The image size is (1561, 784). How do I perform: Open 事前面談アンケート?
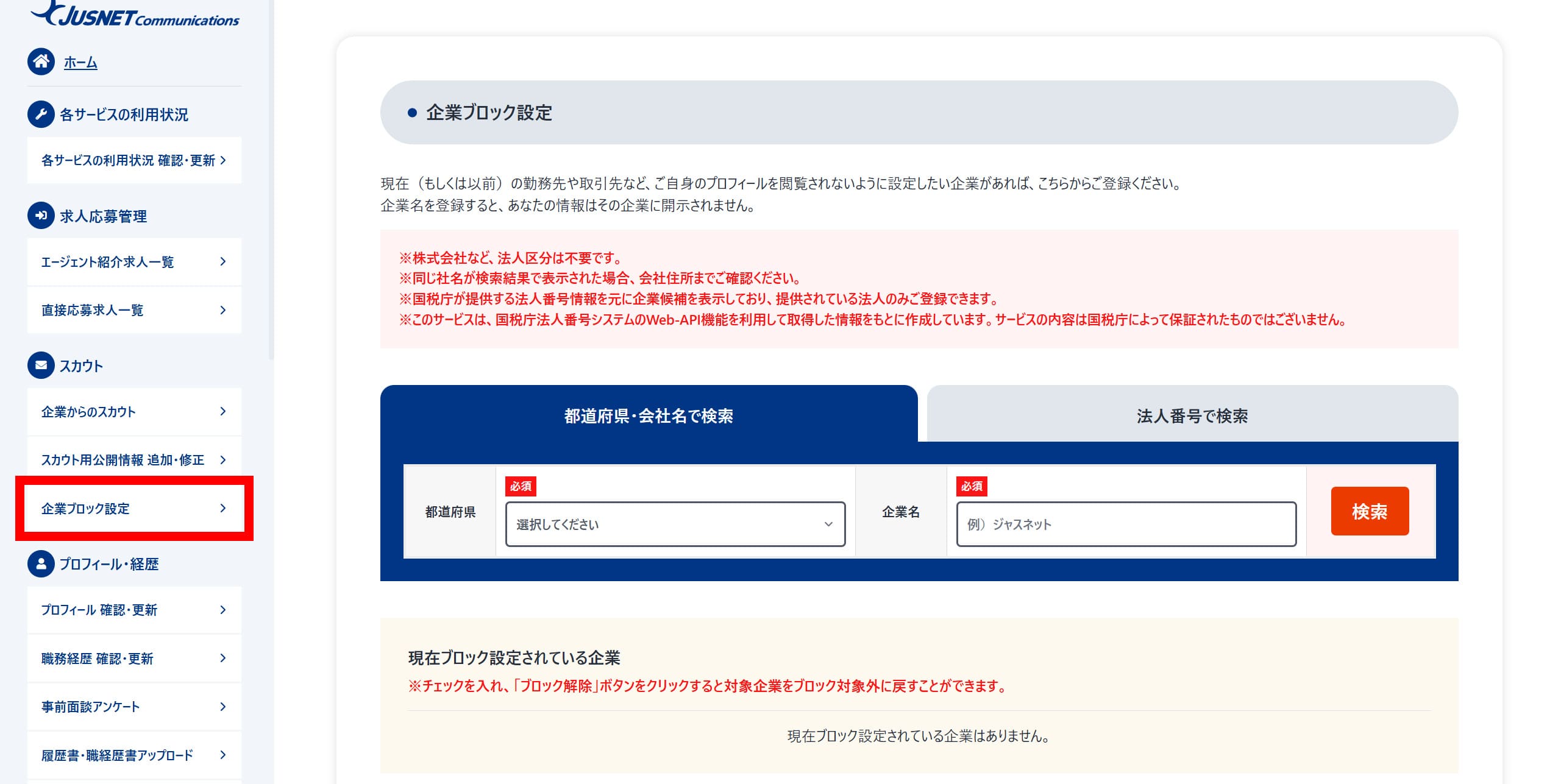pos(134,707)
